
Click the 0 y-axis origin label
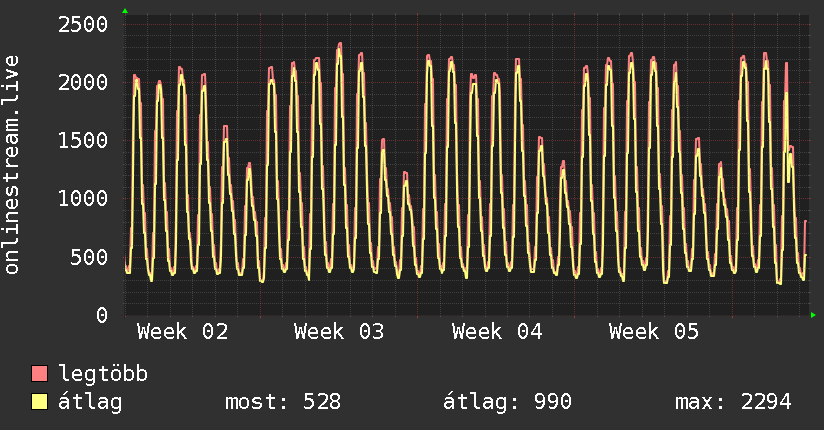pos(101,315)
